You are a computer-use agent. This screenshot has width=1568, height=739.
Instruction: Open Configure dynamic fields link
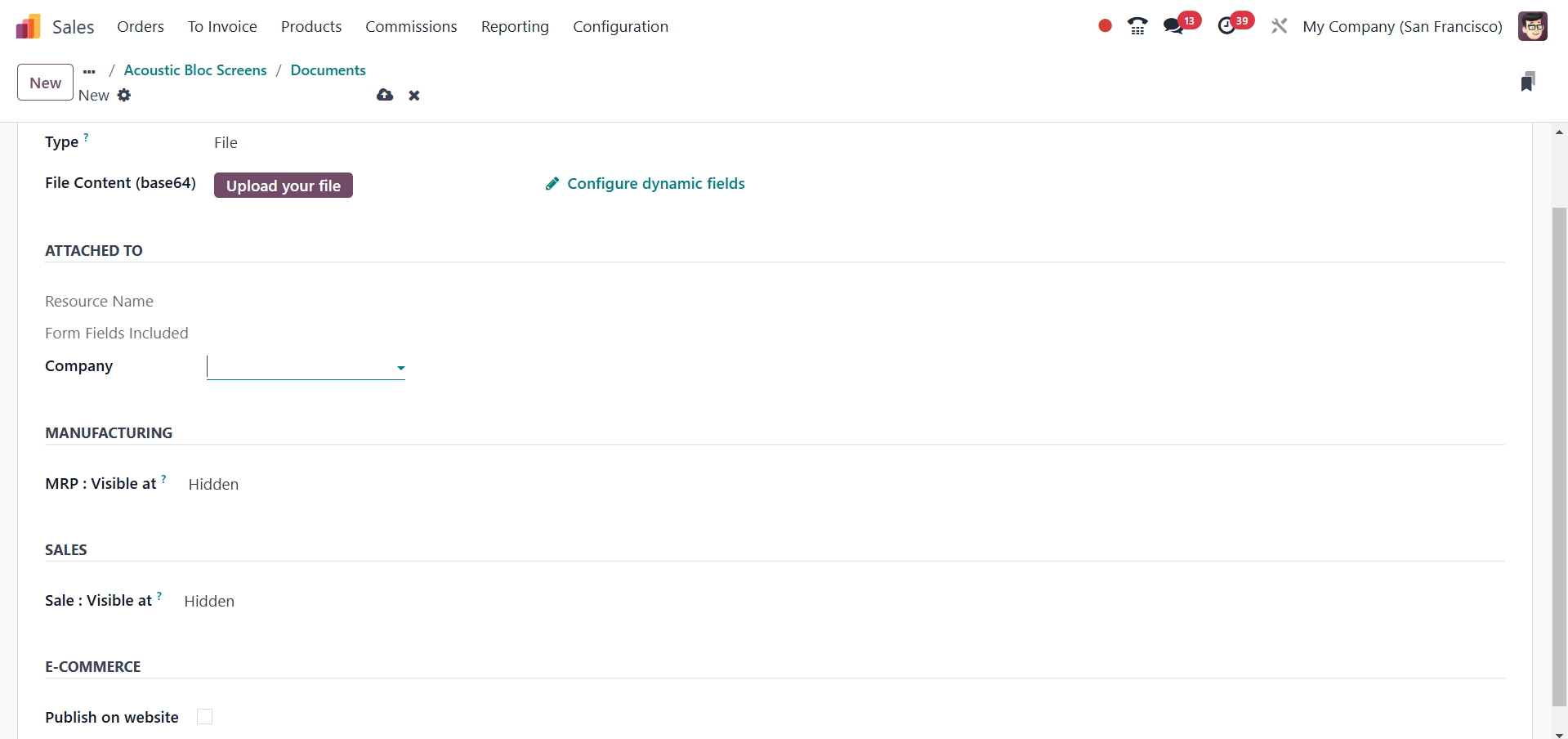tap(656, 184)
